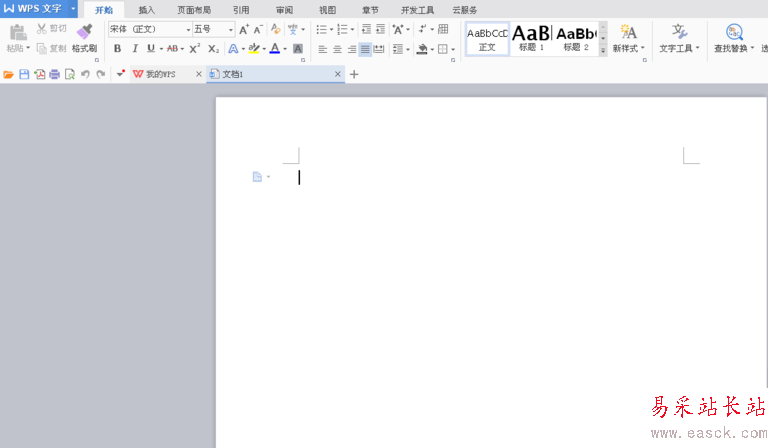Click the phonetic guide (变) icon

293,29
